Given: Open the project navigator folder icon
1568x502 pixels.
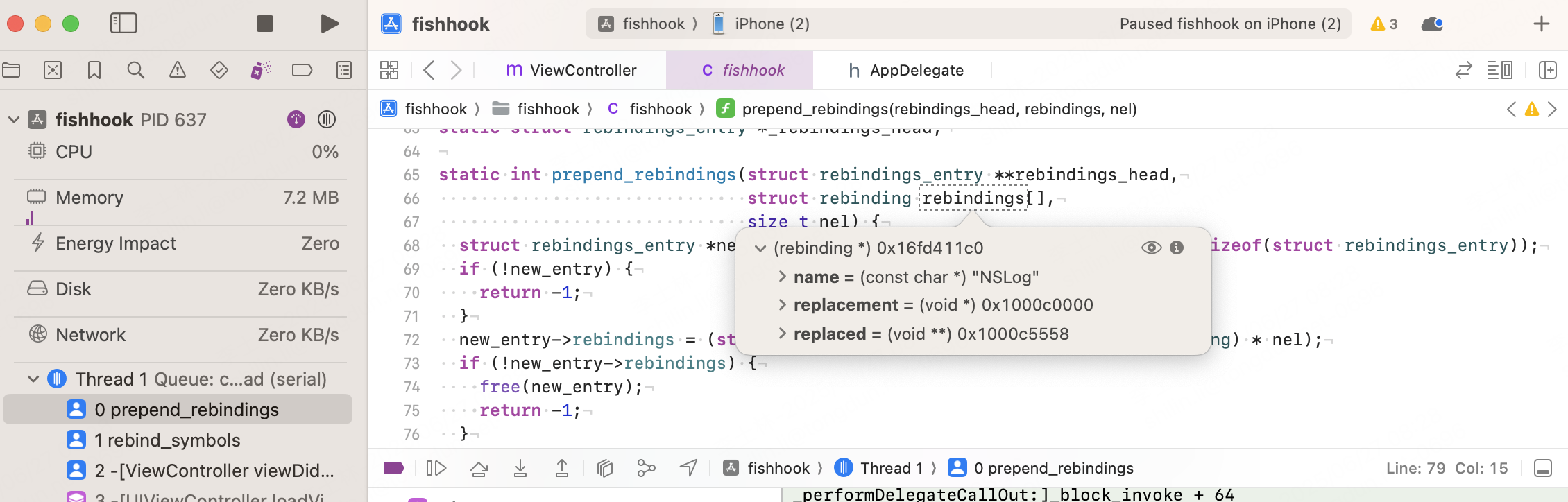Looking at the screenshot, I should [x=12, y=70].
